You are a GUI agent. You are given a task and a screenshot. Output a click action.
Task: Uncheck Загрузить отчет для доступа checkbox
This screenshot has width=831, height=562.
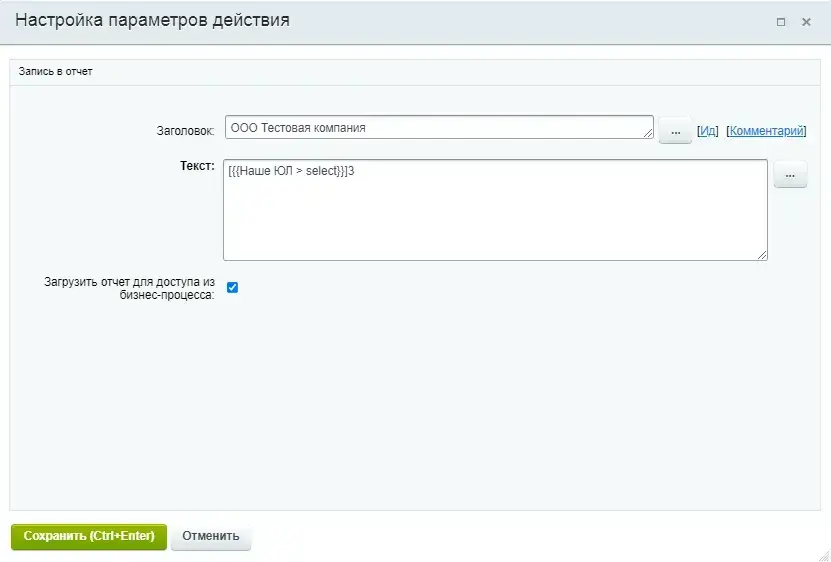point(232,287)
